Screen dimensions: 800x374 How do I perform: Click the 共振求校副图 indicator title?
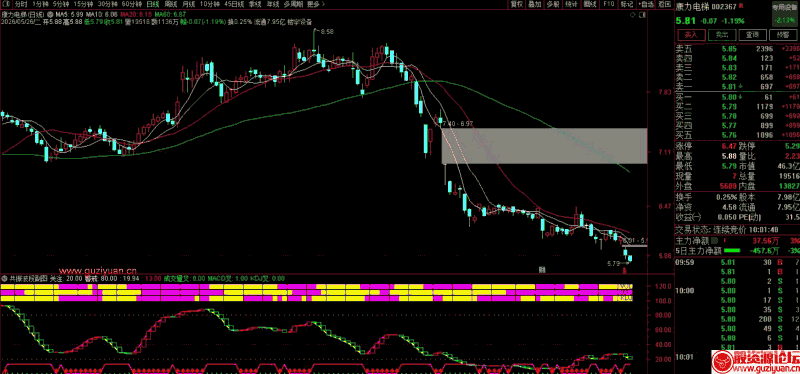pos(29,279)
